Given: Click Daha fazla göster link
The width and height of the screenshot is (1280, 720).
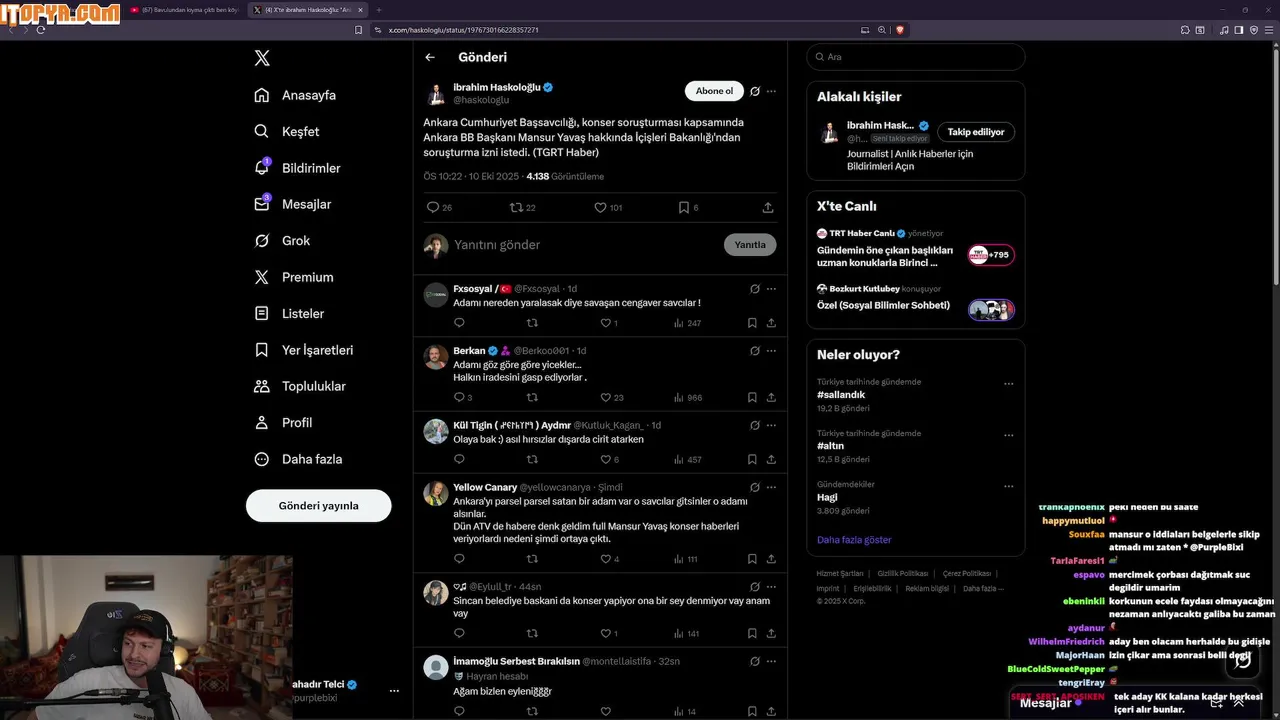Looking at the screenshot, I should 854,540.
